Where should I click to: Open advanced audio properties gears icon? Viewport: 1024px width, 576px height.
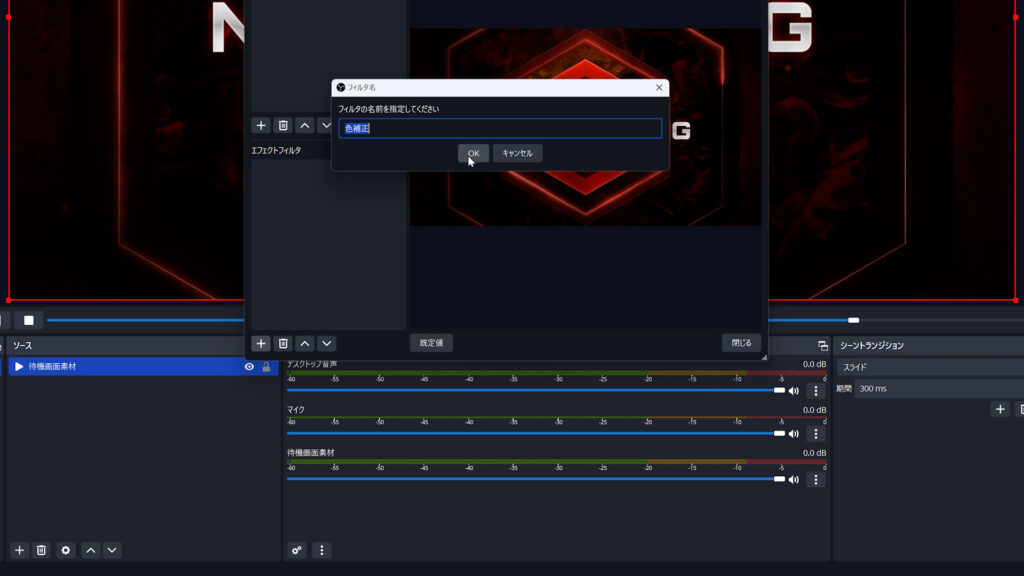[297, 550]
